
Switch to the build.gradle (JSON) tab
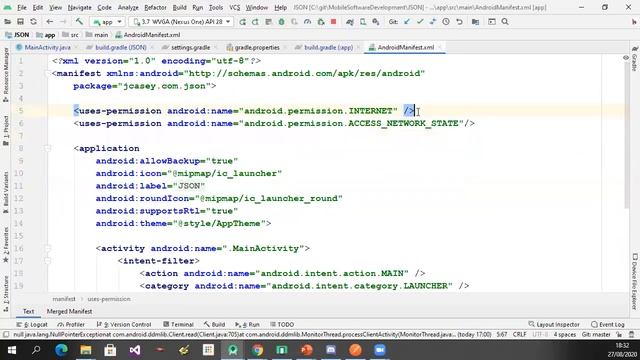tap(120, 47)
